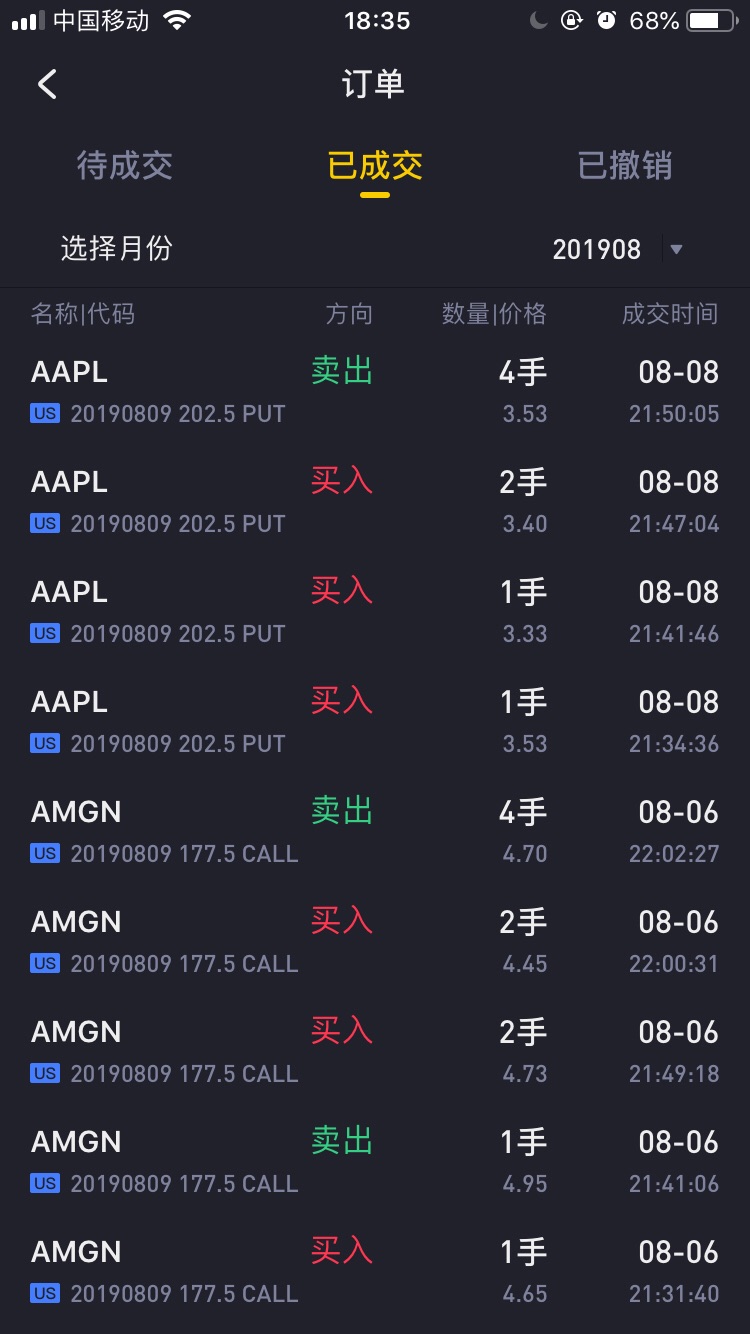Tap US badge on AMGN 22:02:27 order
This screenshot has width=750, height=1334.
click(x=45, y=853)
